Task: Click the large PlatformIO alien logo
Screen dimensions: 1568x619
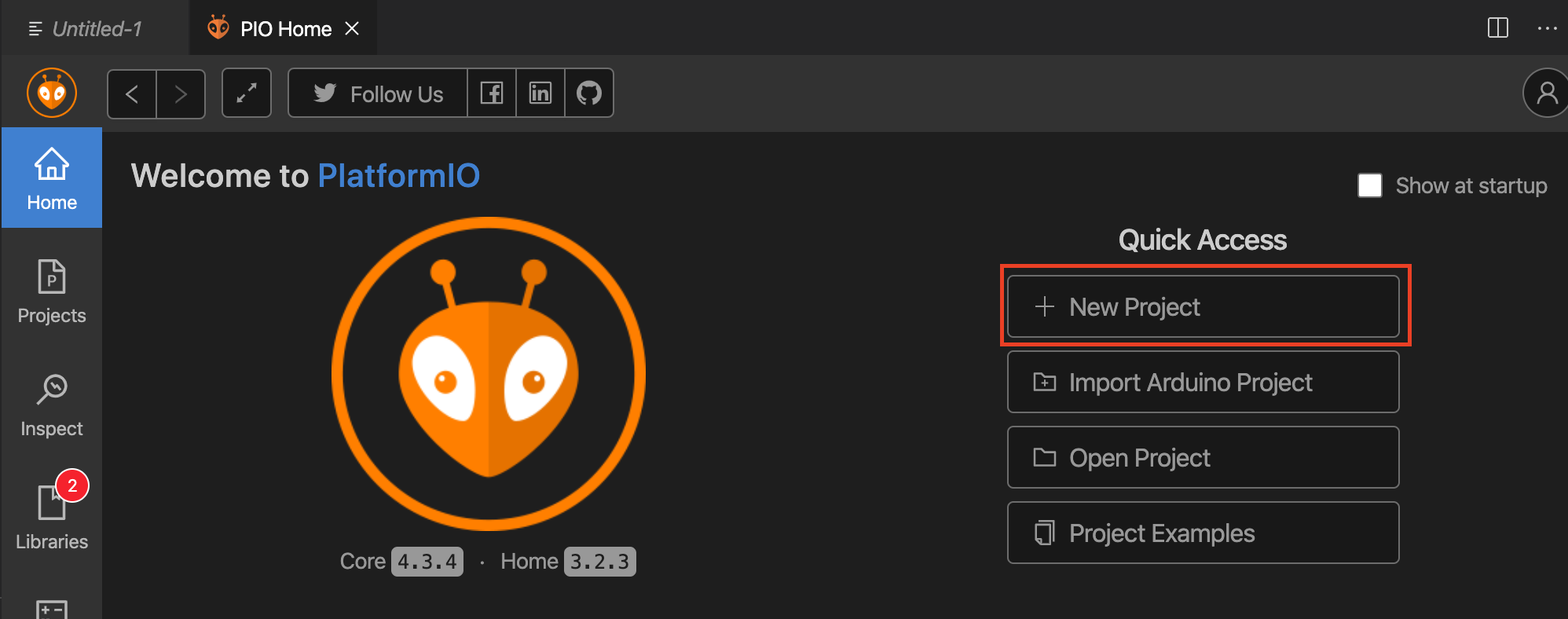Action: coord(489,374)
